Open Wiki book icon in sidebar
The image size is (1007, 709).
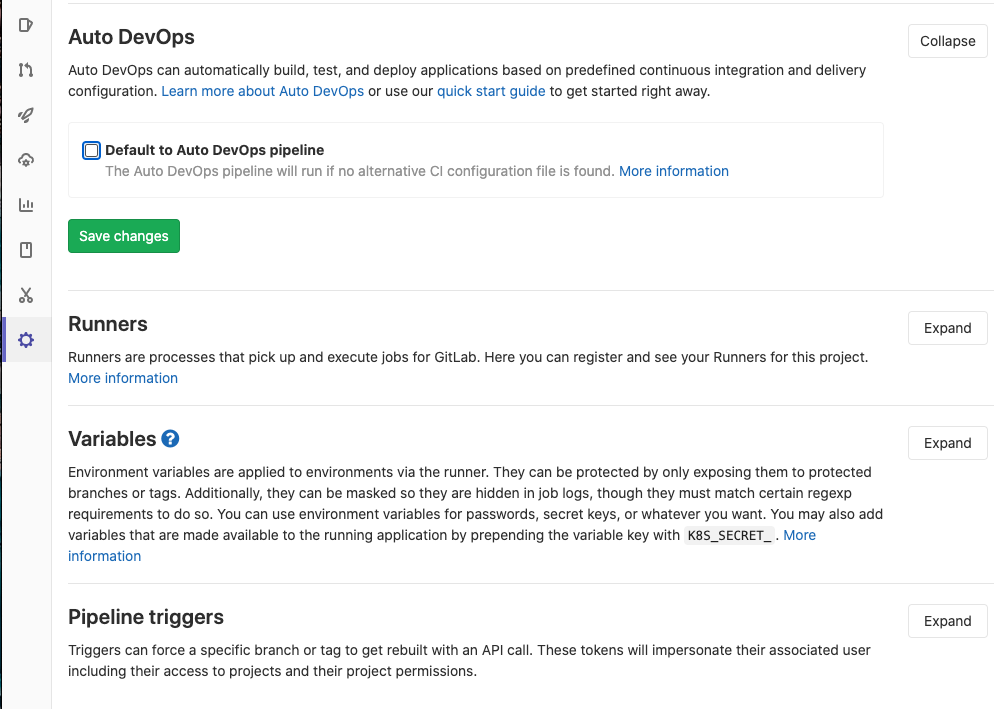[26, 250]
